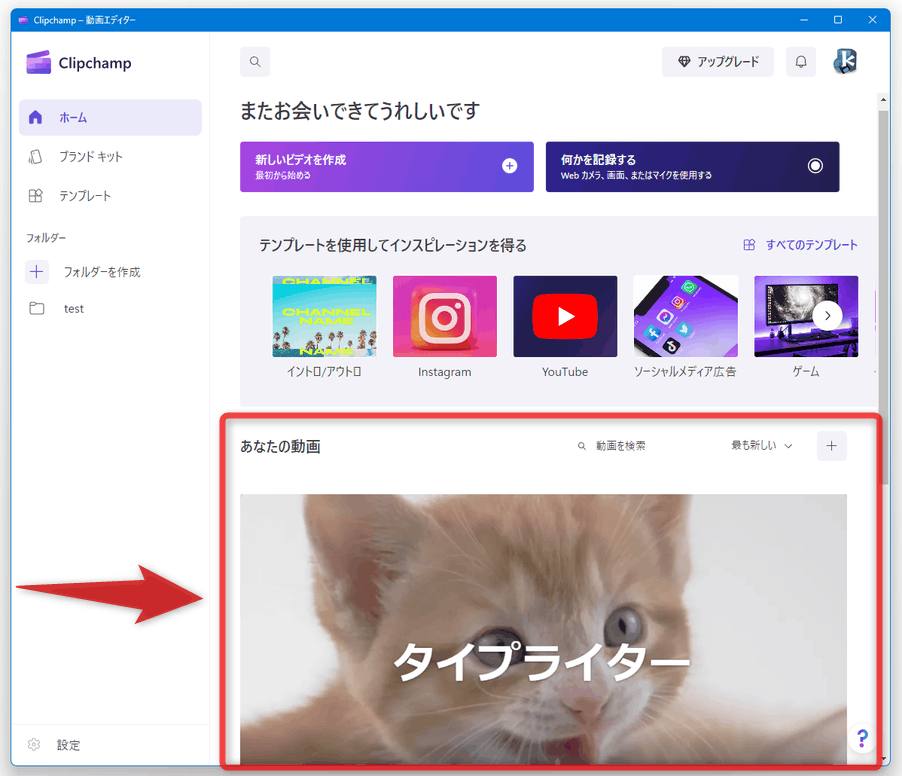Start recording with 何かを記録する
This screenshot has width=902, height=776.
[692, 167]
